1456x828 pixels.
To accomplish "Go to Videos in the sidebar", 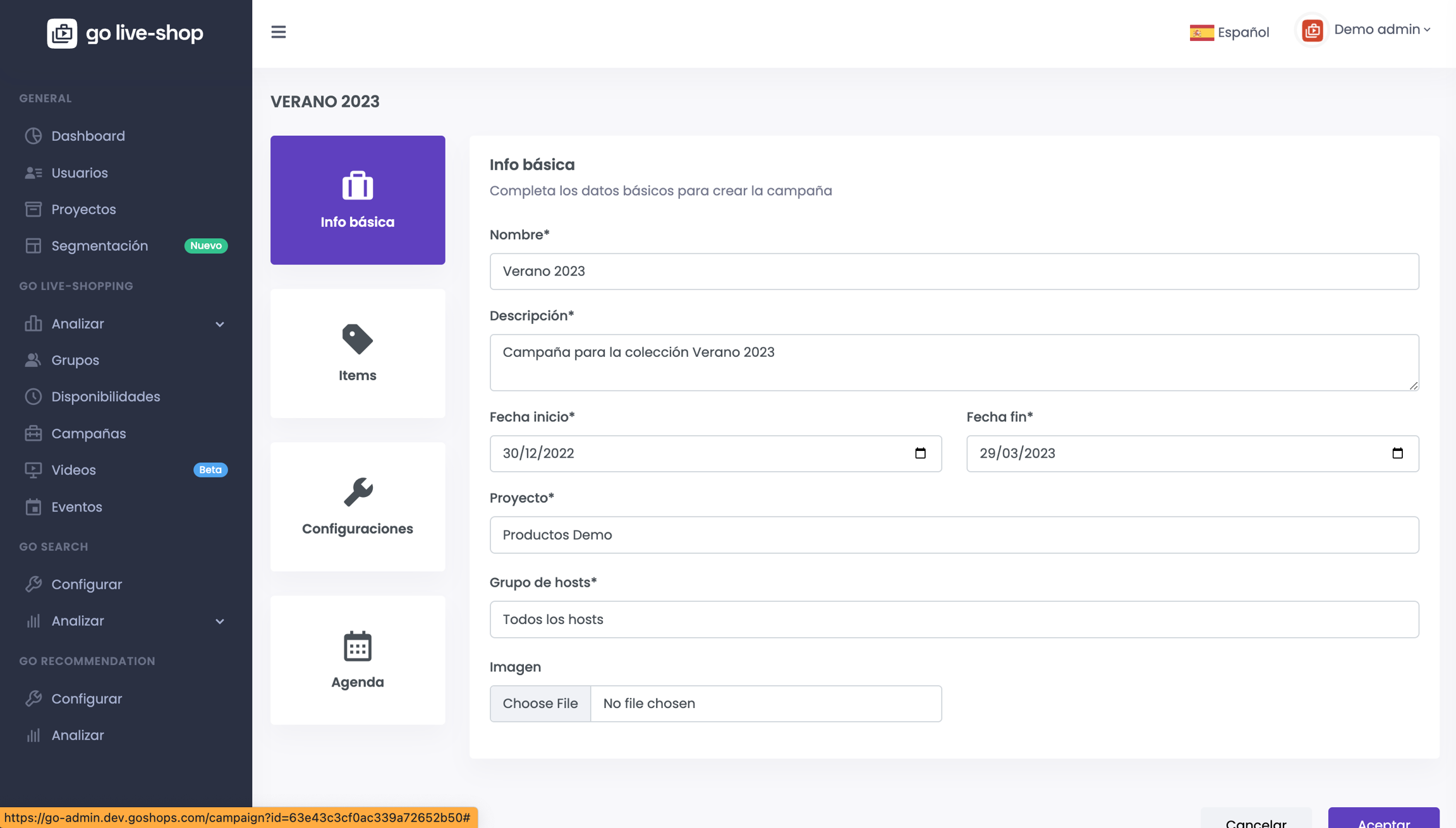I will click(x=73, y=470).
